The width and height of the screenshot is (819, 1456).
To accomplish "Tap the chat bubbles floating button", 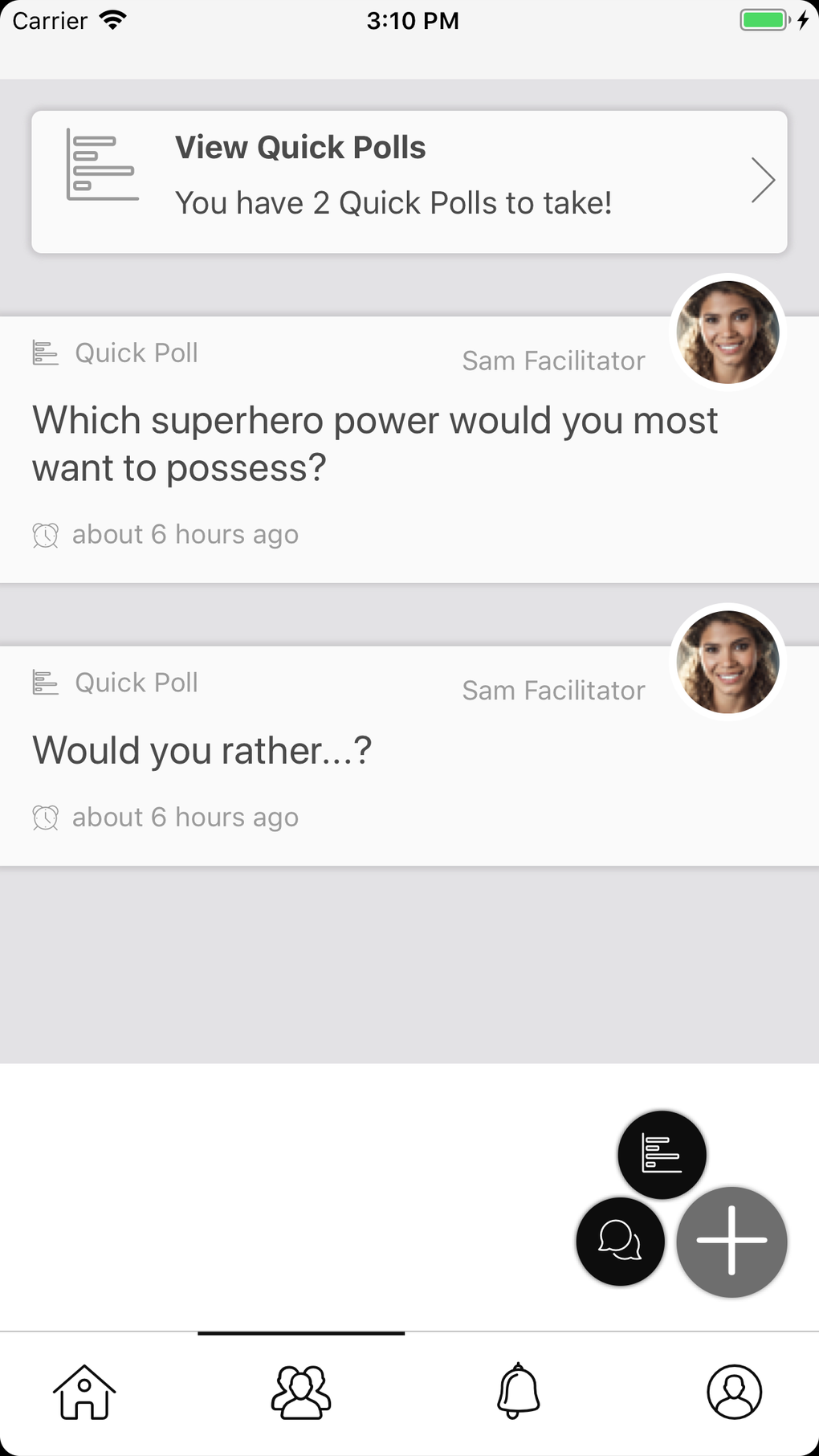I will click(x=620, y=1242).
